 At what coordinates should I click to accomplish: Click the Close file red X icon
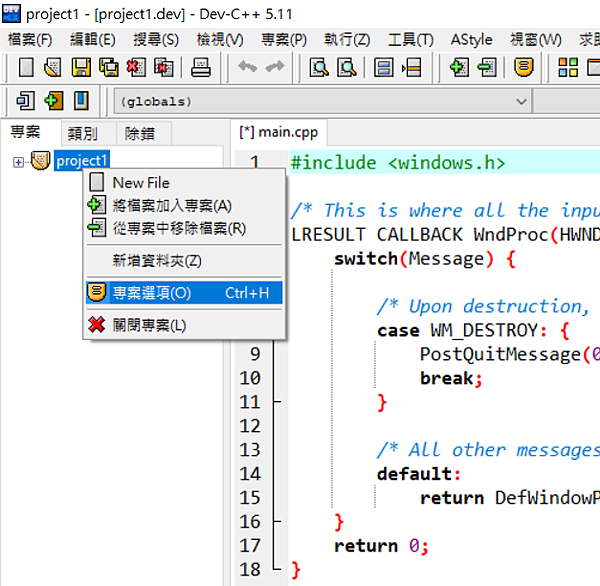(136, 68)
